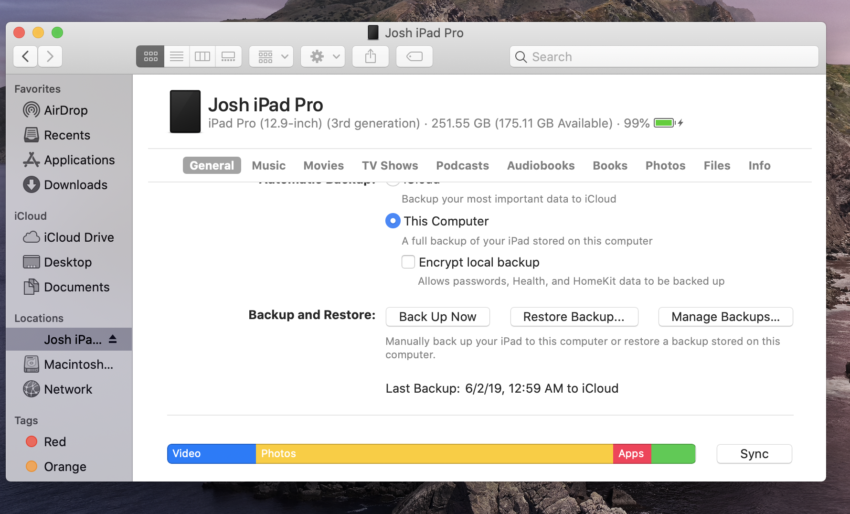850x514 pixels.
Task: Open Macintosh HD in the sidebar
Action: point(68,364)
